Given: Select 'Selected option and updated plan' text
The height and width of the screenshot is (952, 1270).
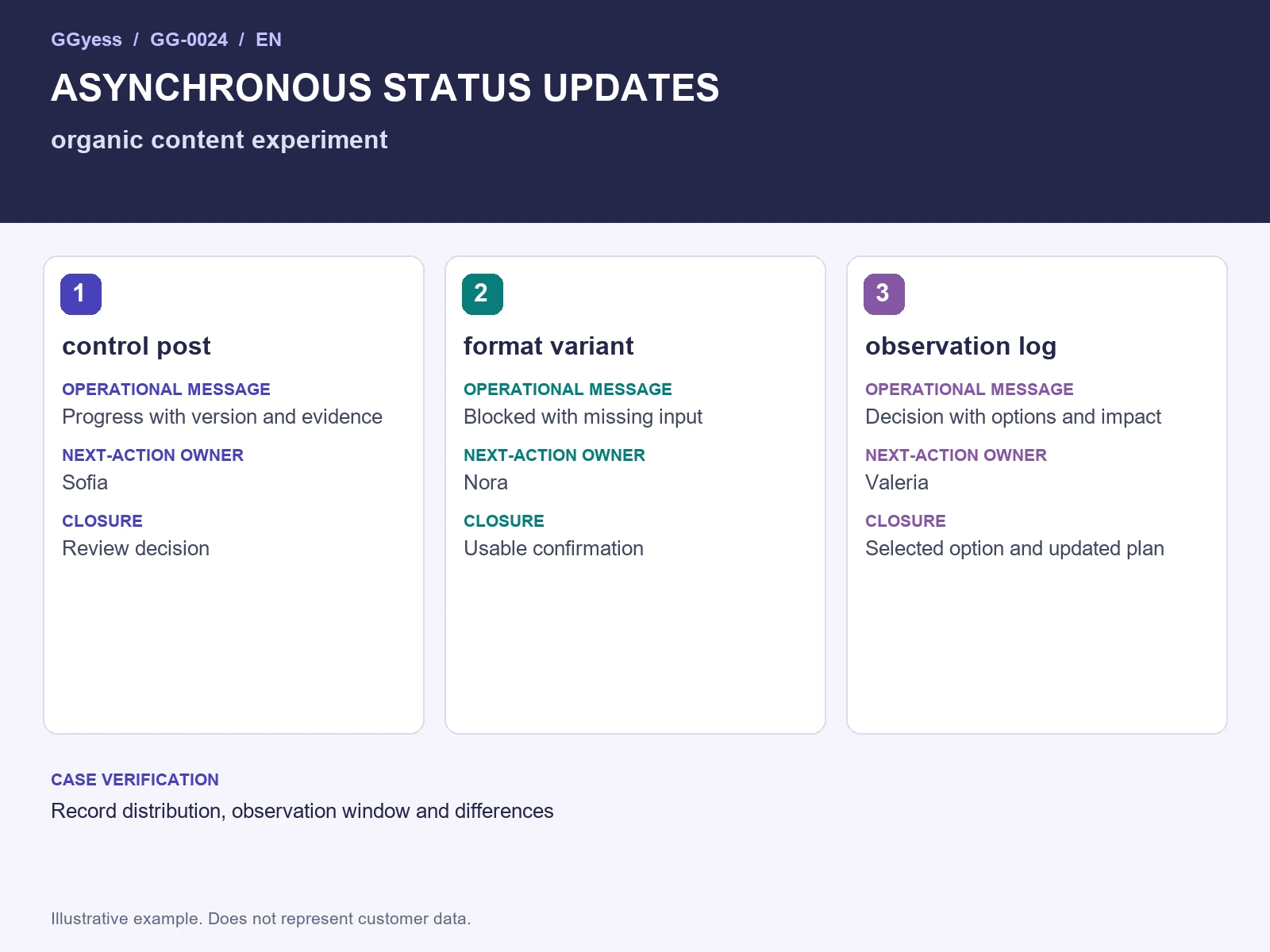Looking at the screenshot, I should click(1014, 548).
